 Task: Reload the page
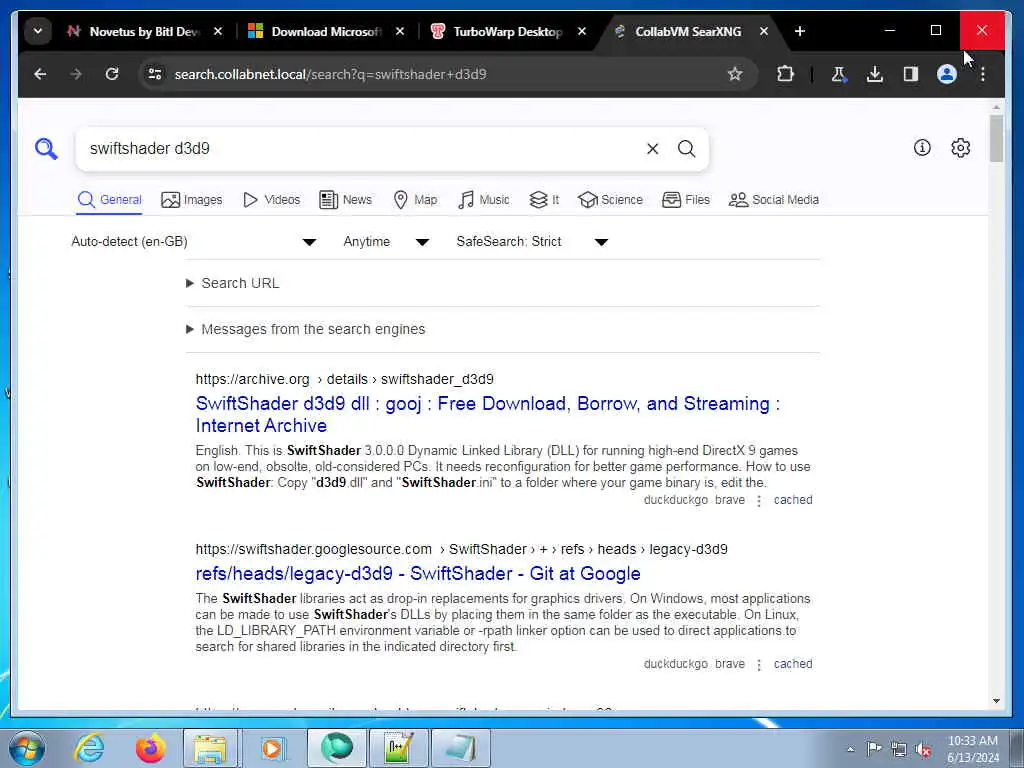coord(112,74)
